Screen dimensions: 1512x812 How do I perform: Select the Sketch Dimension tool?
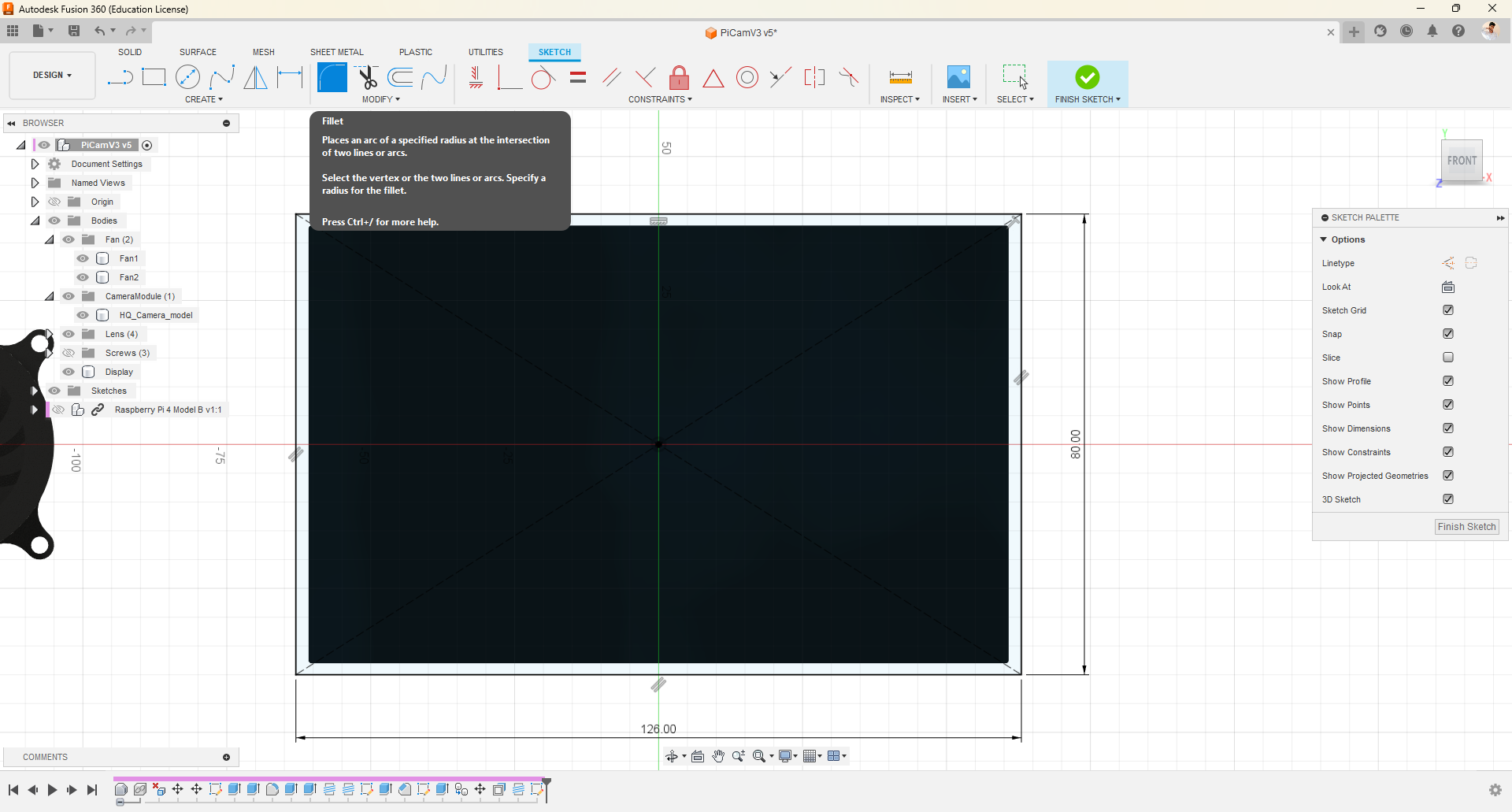pyautogui.click(x=290, y=77)
